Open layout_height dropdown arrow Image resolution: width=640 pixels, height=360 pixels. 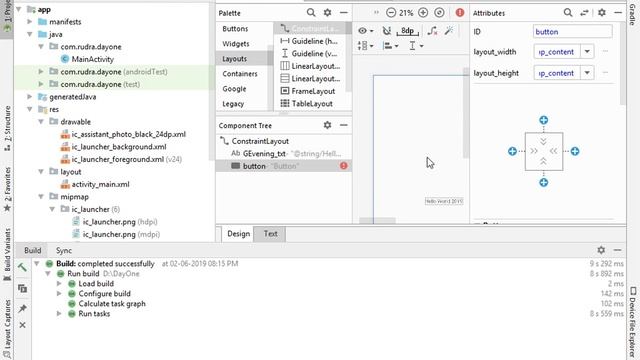coord(587,73)
